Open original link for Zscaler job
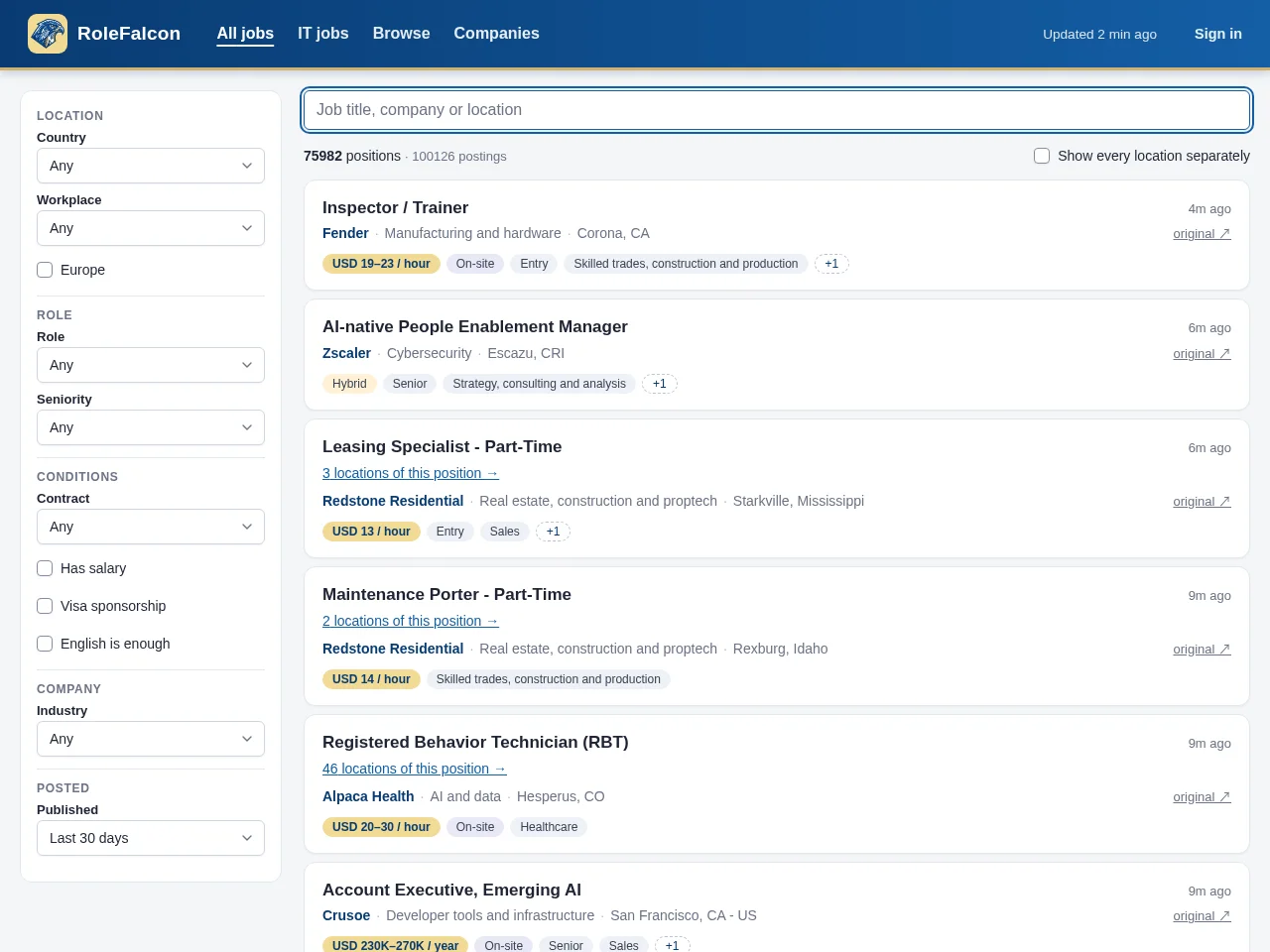Image resolution: width=1270 pixels, height=952 pixels. (1202, 354)
